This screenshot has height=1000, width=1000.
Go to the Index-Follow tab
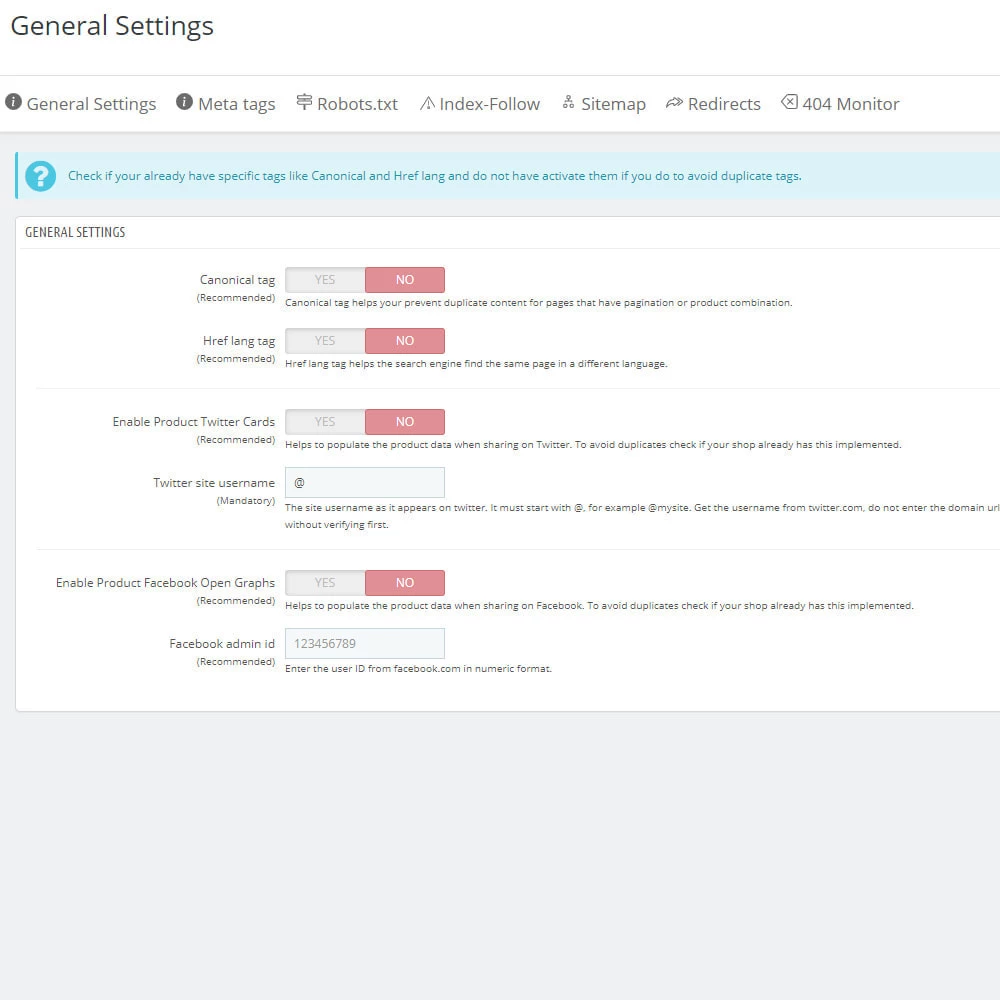coord(490,104)
